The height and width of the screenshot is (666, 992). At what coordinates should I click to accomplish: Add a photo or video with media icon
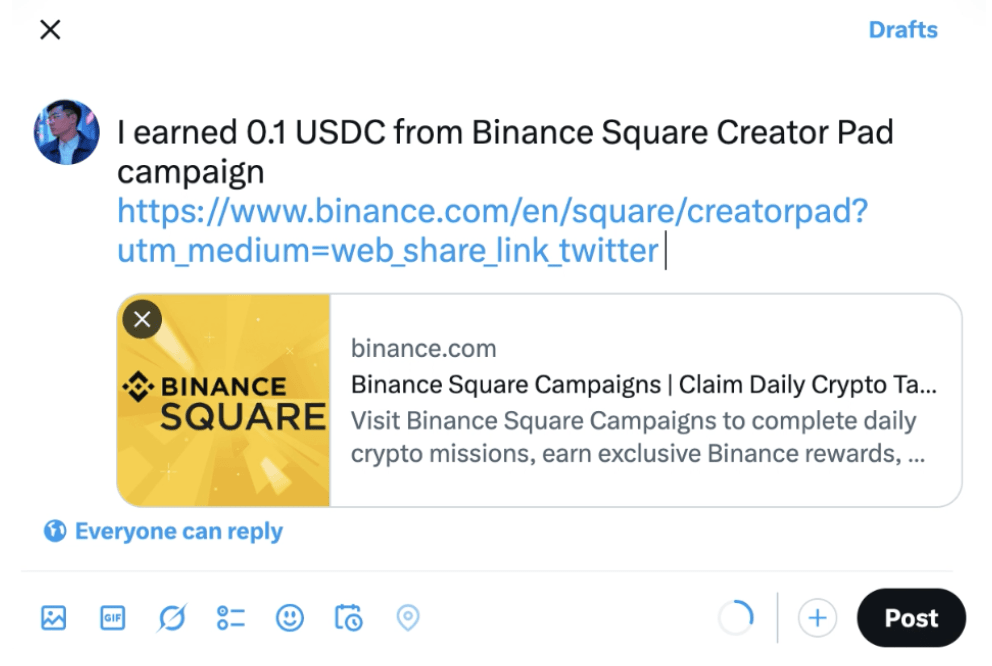(53, 618)
